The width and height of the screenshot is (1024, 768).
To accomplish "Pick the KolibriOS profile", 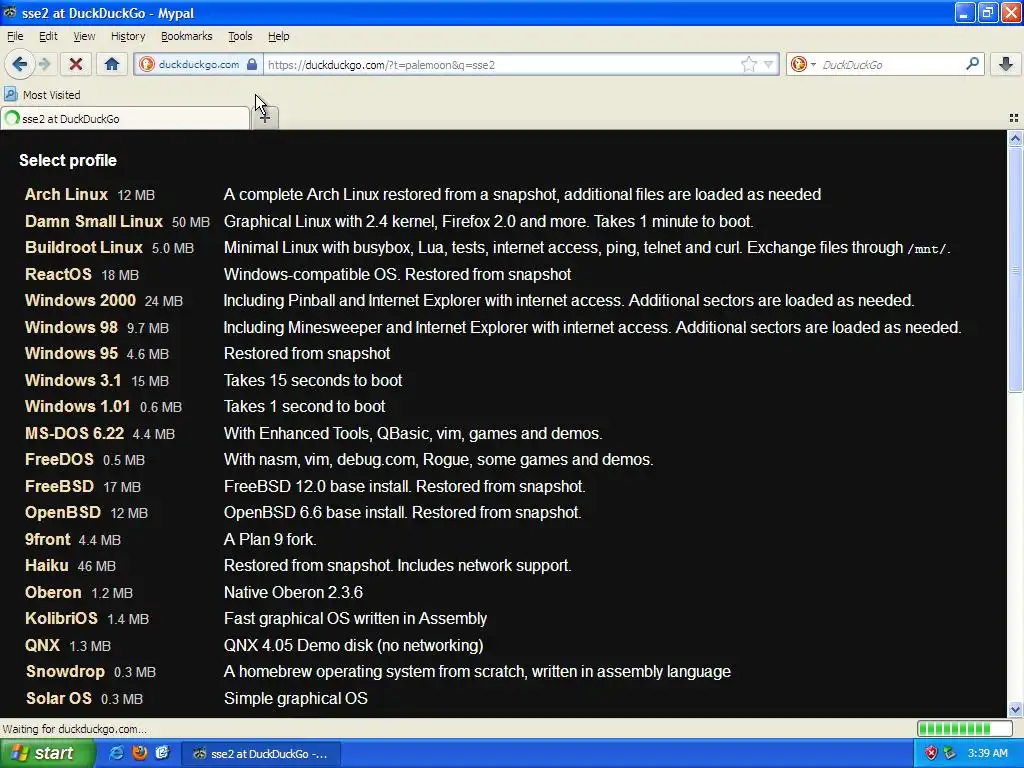I will (61, 618).
